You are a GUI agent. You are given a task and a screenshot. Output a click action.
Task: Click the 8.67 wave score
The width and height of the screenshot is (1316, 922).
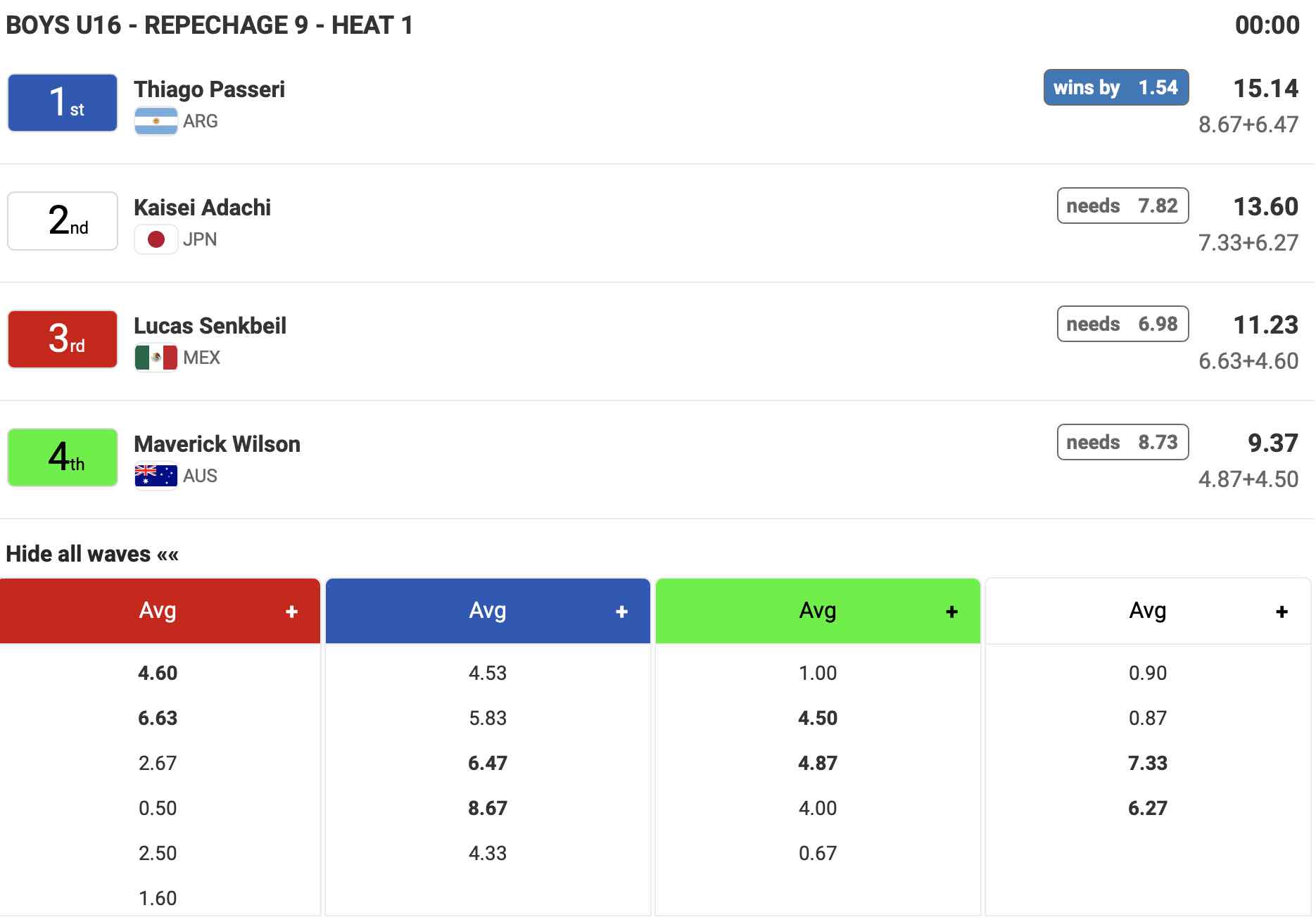click(x=488, y=808)
